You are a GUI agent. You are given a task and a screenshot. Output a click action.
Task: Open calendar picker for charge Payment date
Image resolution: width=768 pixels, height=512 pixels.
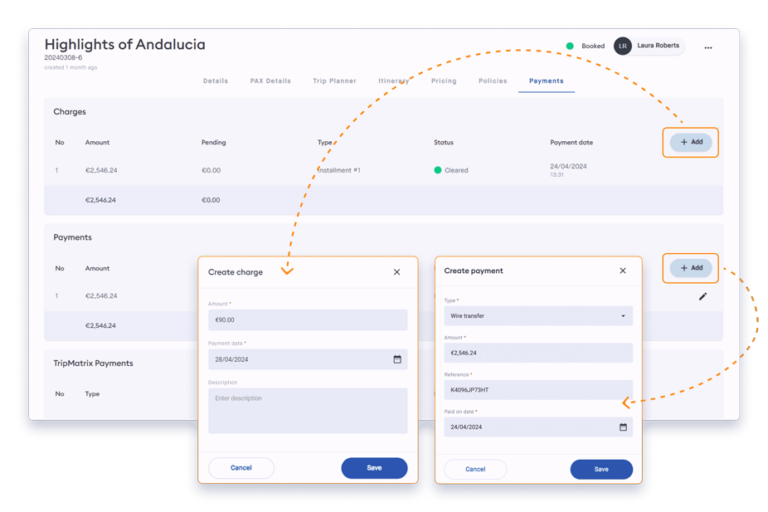(x=397, y=359)
